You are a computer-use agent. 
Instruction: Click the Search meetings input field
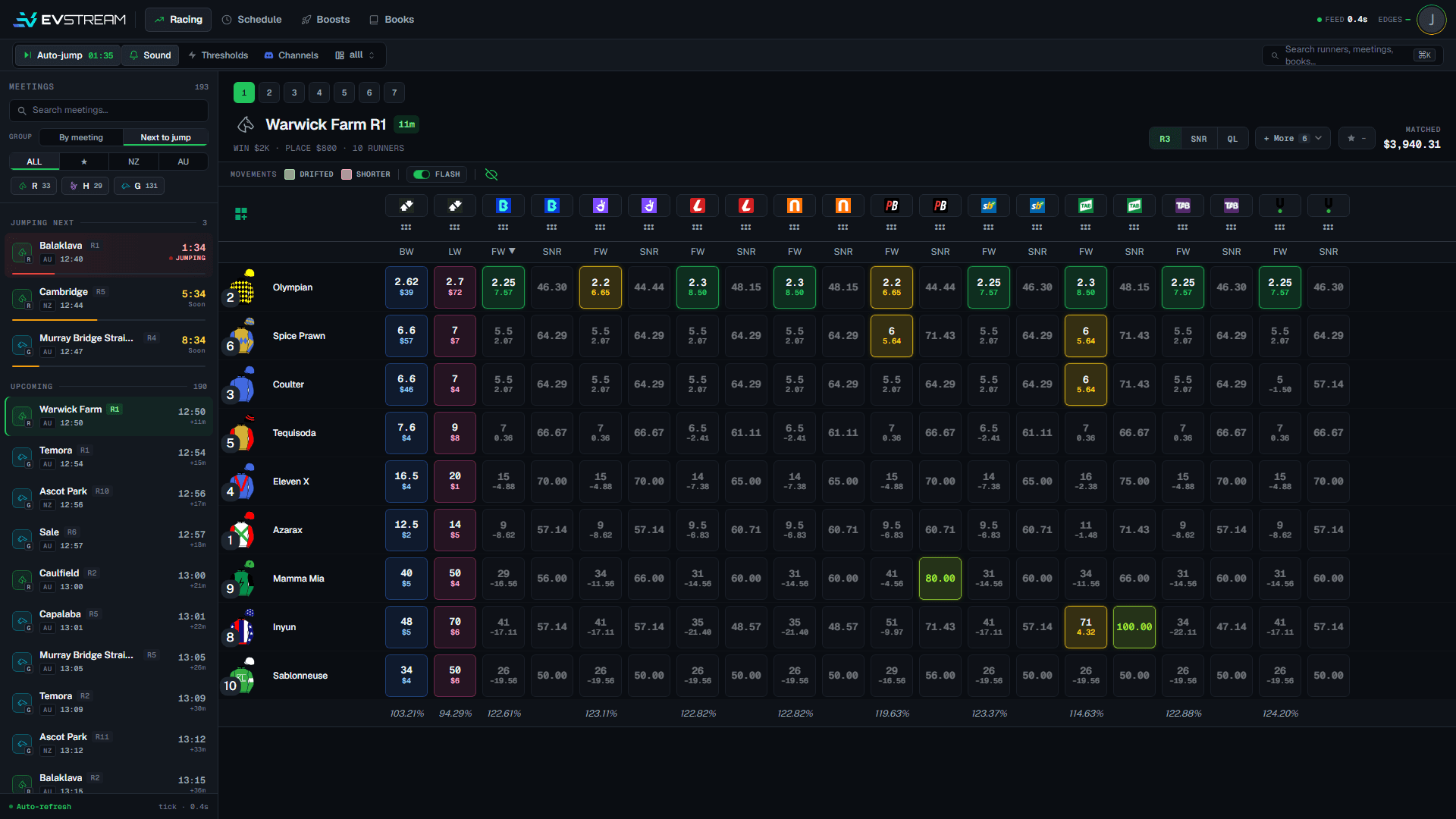pos(109,111)
